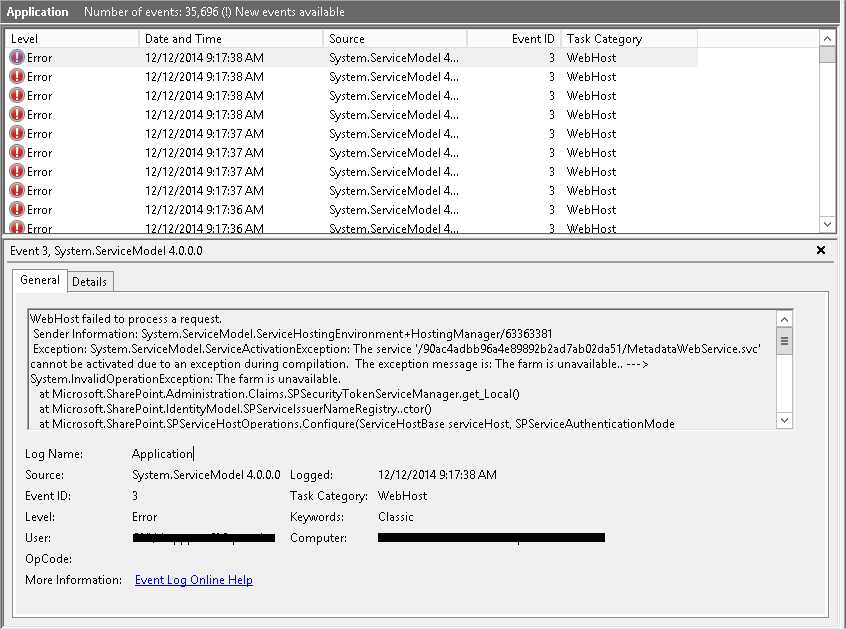Click the Logged value '12/12/2014 9:17:38 AM'
Viewport: 846px width, 629px height.
(x=437, y=475)
